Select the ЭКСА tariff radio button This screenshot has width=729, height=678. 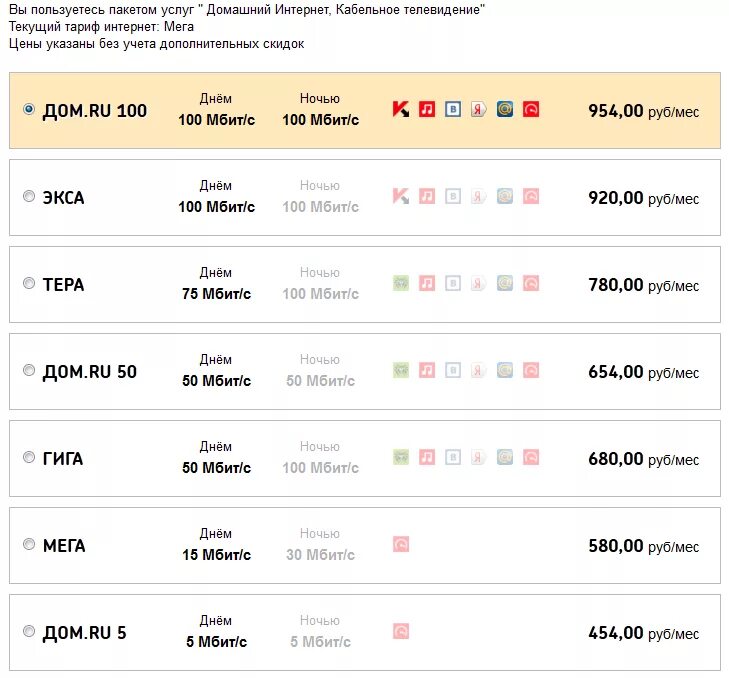pos(29,197)
